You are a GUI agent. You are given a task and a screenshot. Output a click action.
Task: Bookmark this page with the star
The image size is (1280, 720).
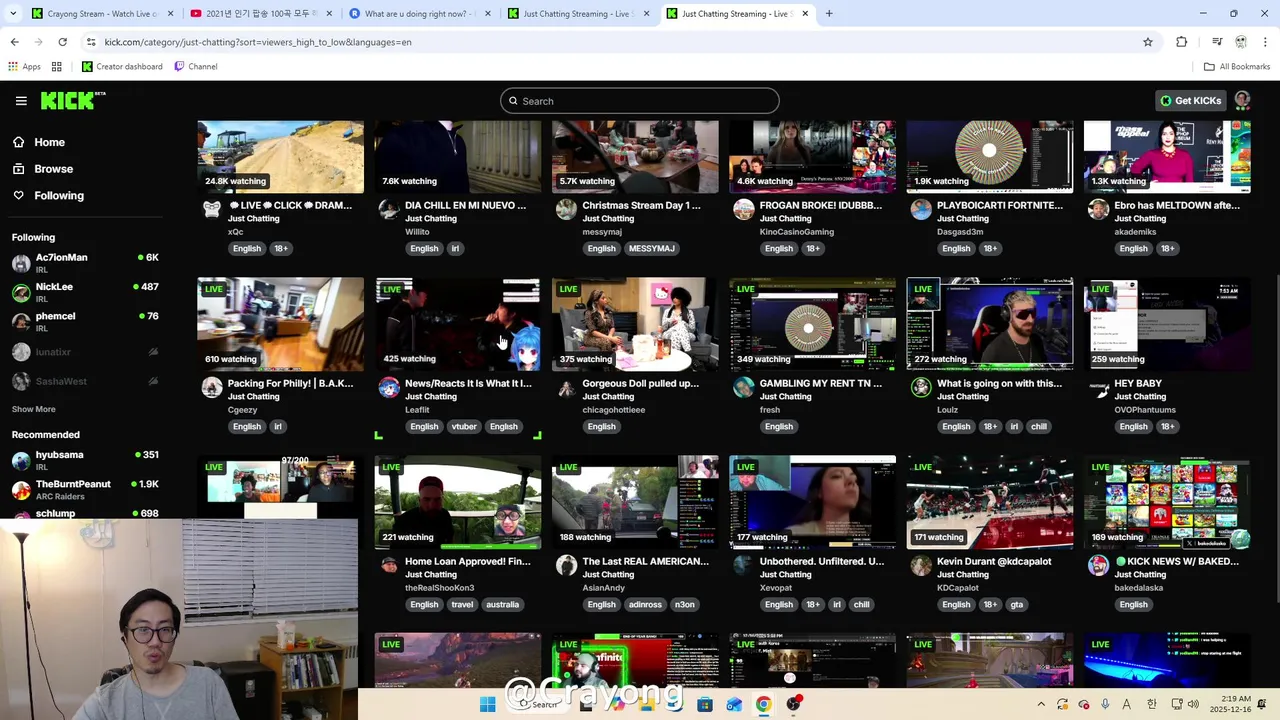click(x=1148, y=42)
